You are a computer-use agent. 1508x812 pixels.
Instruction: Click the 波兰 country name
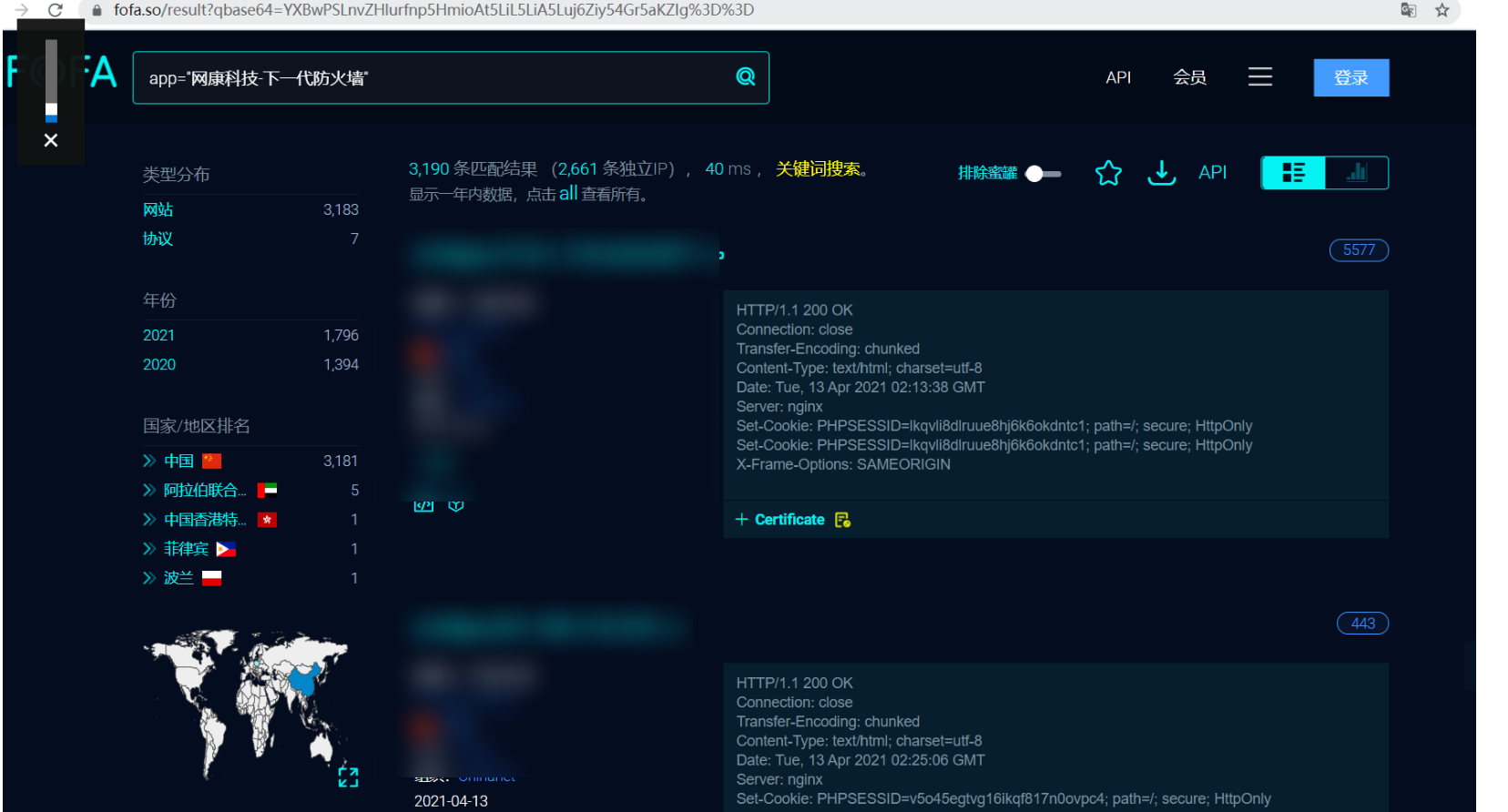(178, 578)
